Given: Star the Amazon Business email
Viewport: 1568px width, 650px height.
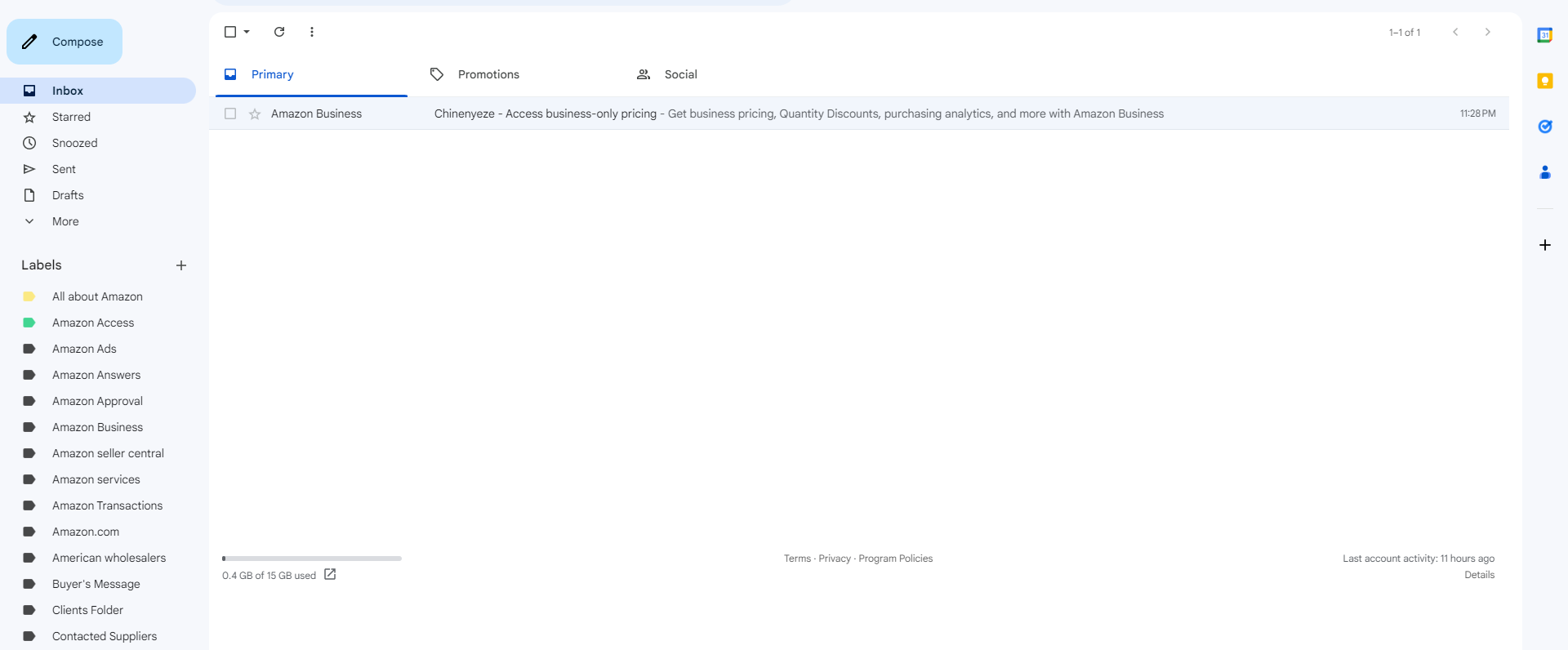Looking at the screenshot, I should point(255,114).
